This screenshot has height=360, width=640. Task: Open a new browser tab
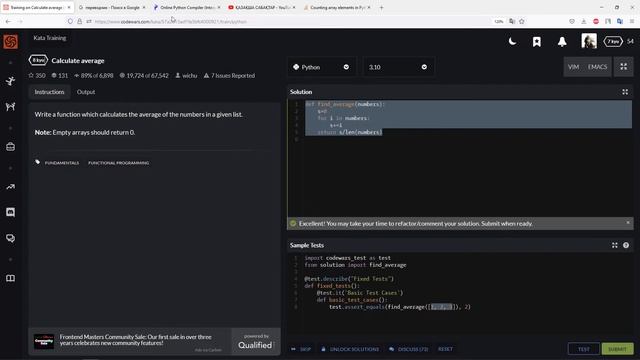381,7
